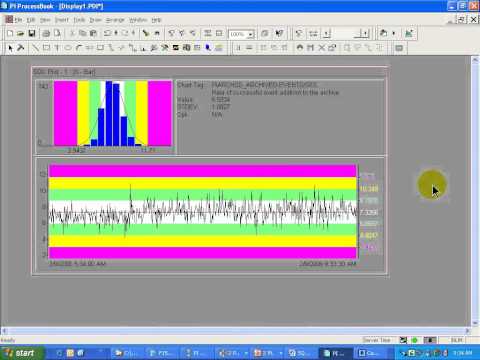Click the clock in the system tray
480x360 pixels.
463,353
